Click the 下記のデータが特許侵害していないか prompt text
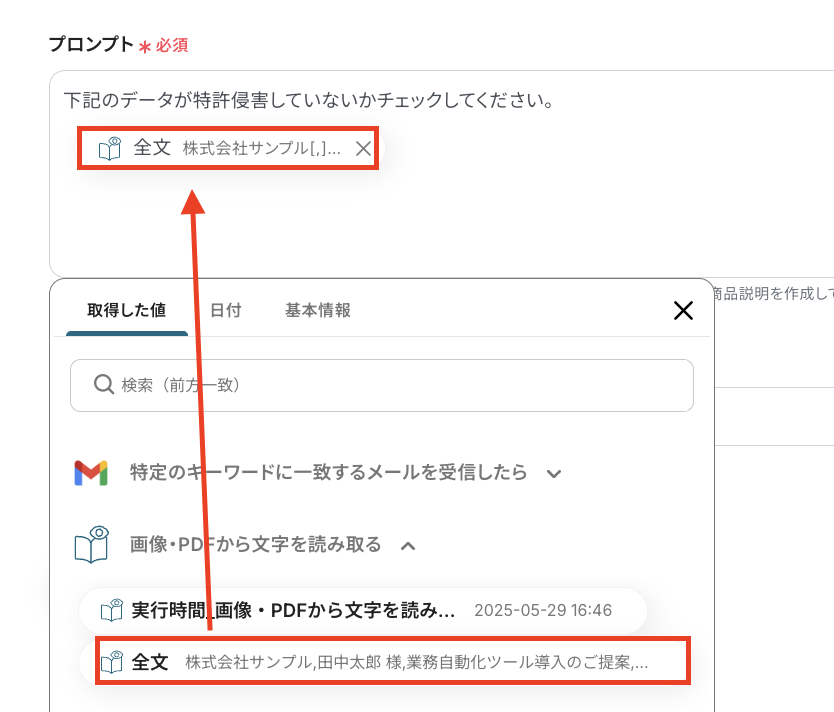Image resolution: width=834 pixels, height=712 pixels. pyautogui.click(x=309, y=100)
